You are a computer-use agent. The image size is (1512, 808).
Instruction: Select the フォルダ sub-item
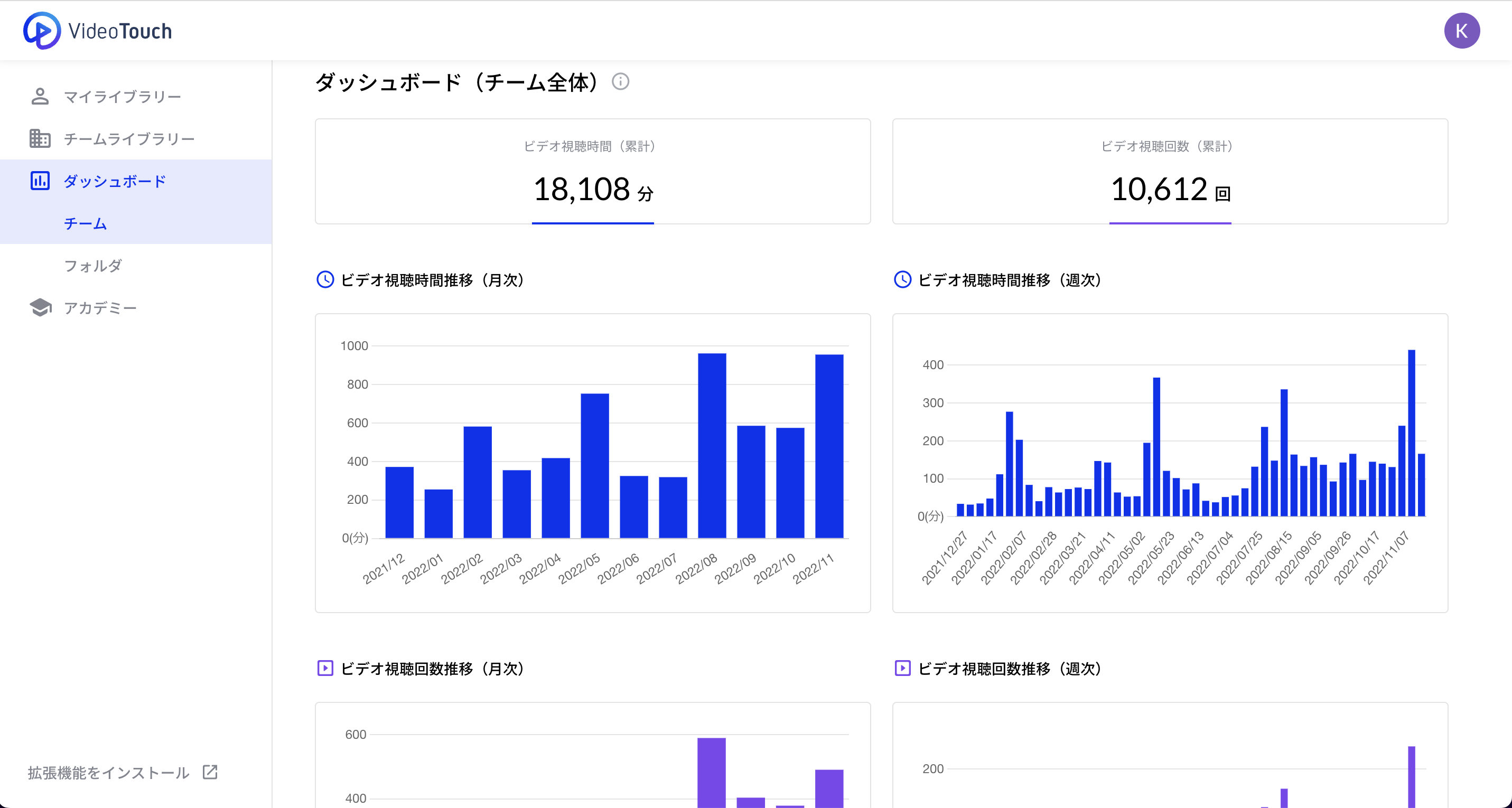[x=136, y=265]
